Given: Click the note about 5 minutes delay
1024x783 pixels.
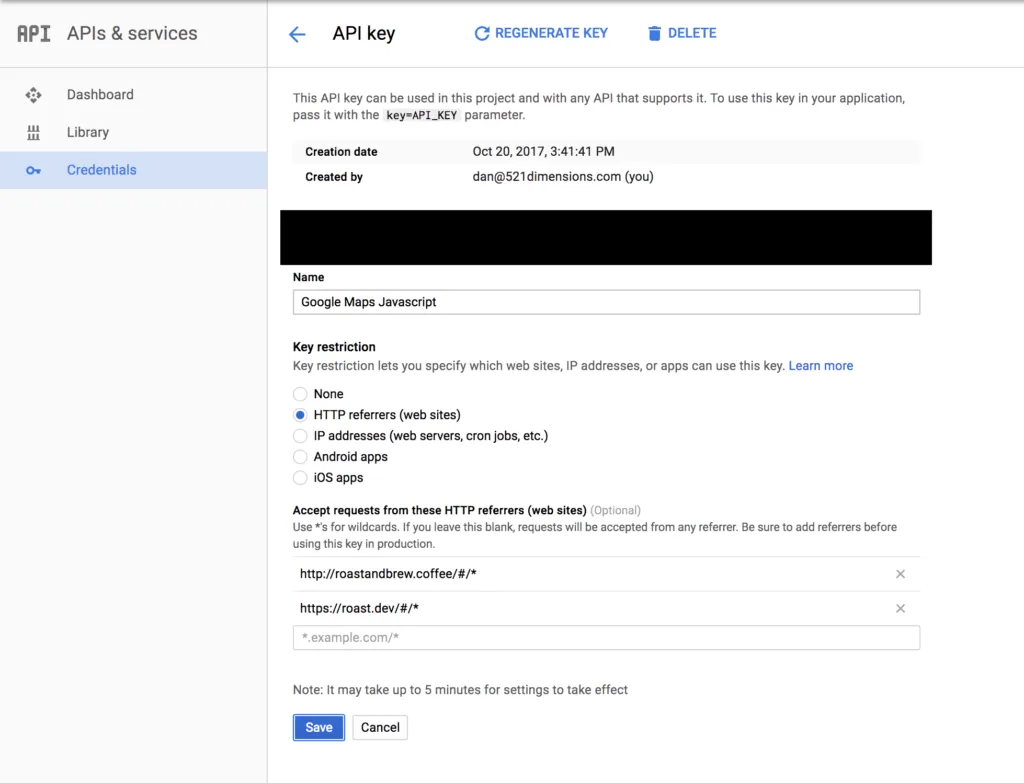Looking at the screenshot, I should click(x=460, y=690).
